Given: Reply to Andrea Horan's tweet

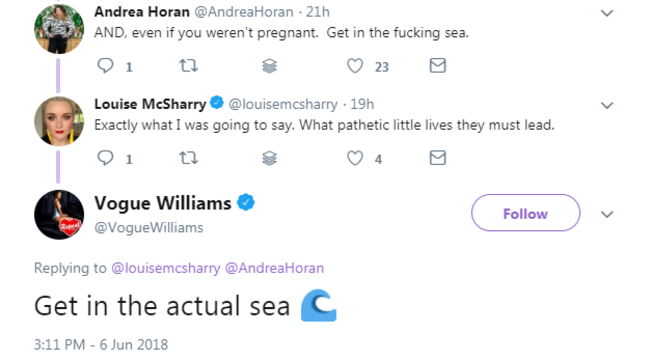Looking at the screenshot, I should pos(105,66).
